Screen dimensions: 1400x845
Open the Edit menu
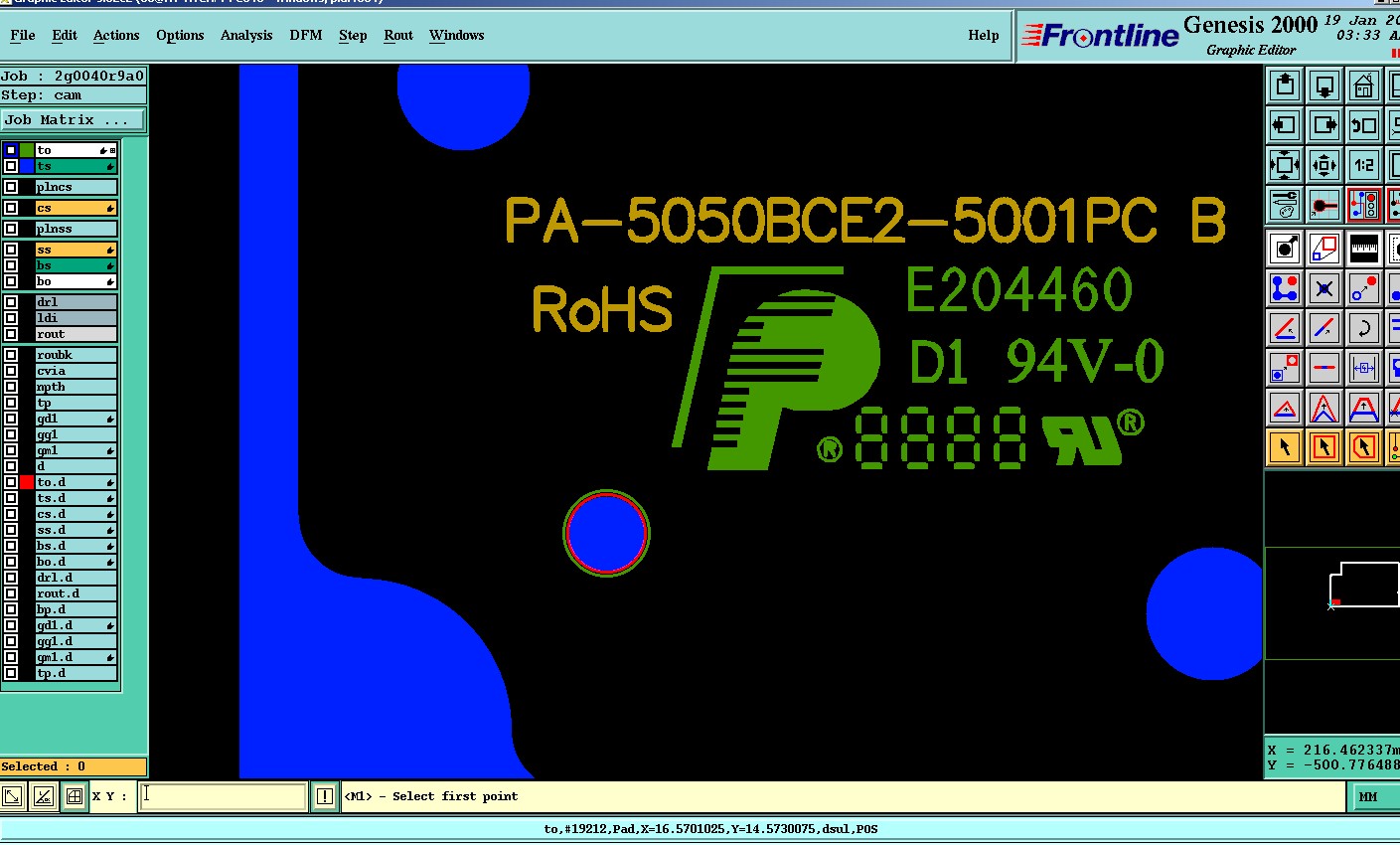pyautogui.click(x=65, y=35)
